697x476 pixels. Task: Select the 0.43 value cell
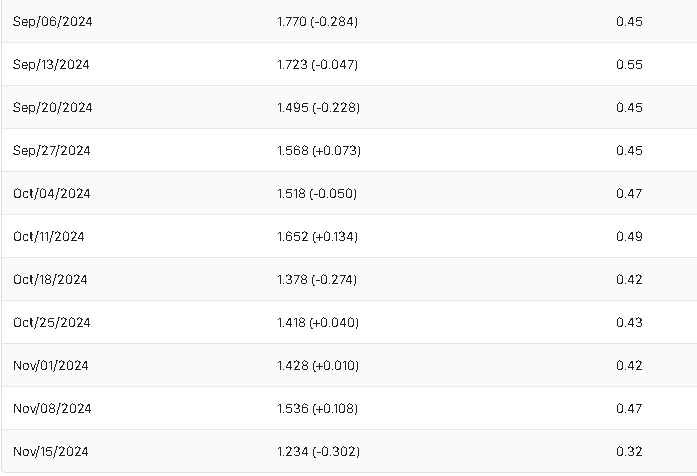tap(629, 322)
